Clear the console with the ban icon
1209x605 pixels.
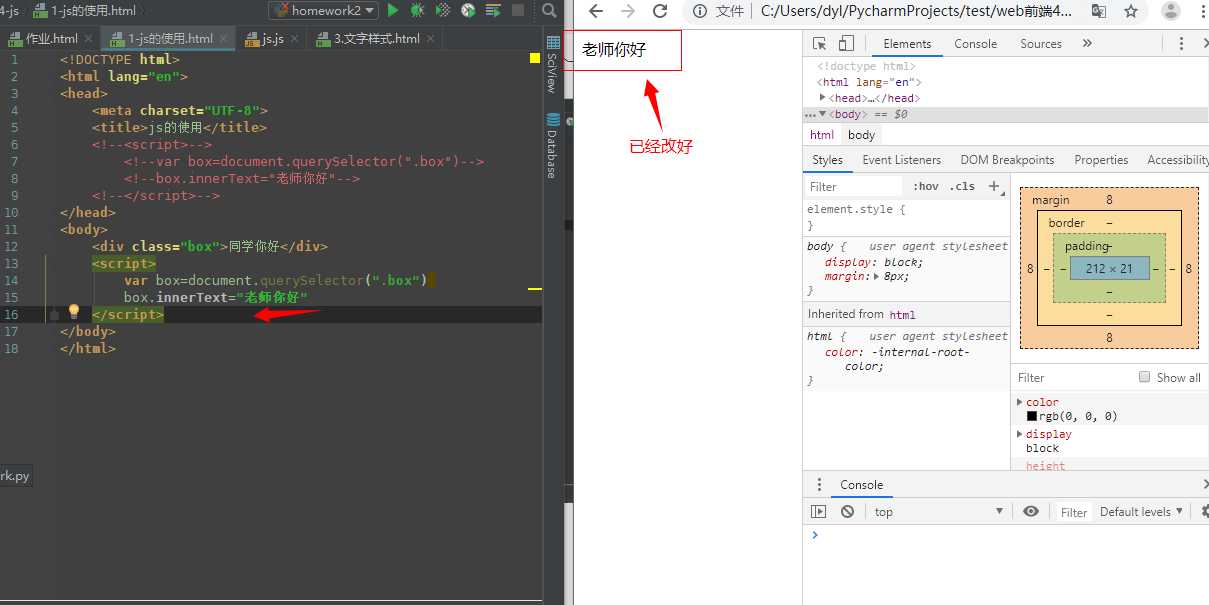pos(848,511)
